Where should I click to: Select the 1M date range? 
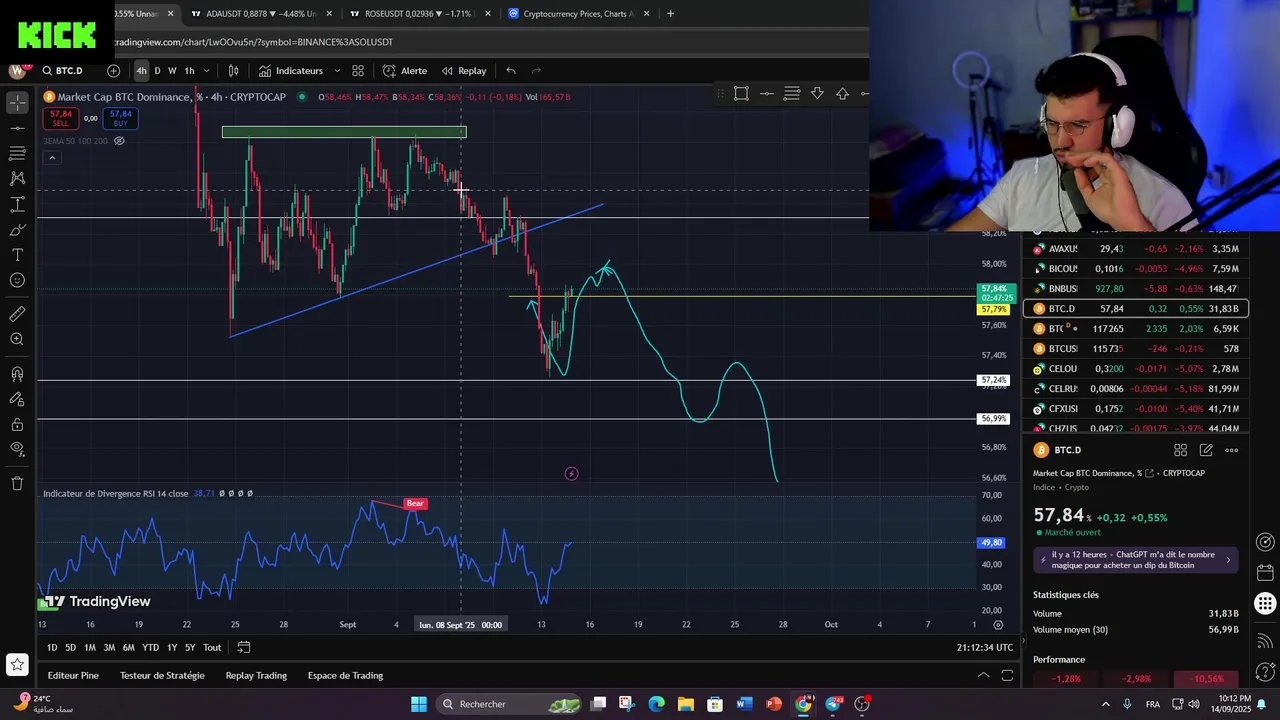(90, 648)
